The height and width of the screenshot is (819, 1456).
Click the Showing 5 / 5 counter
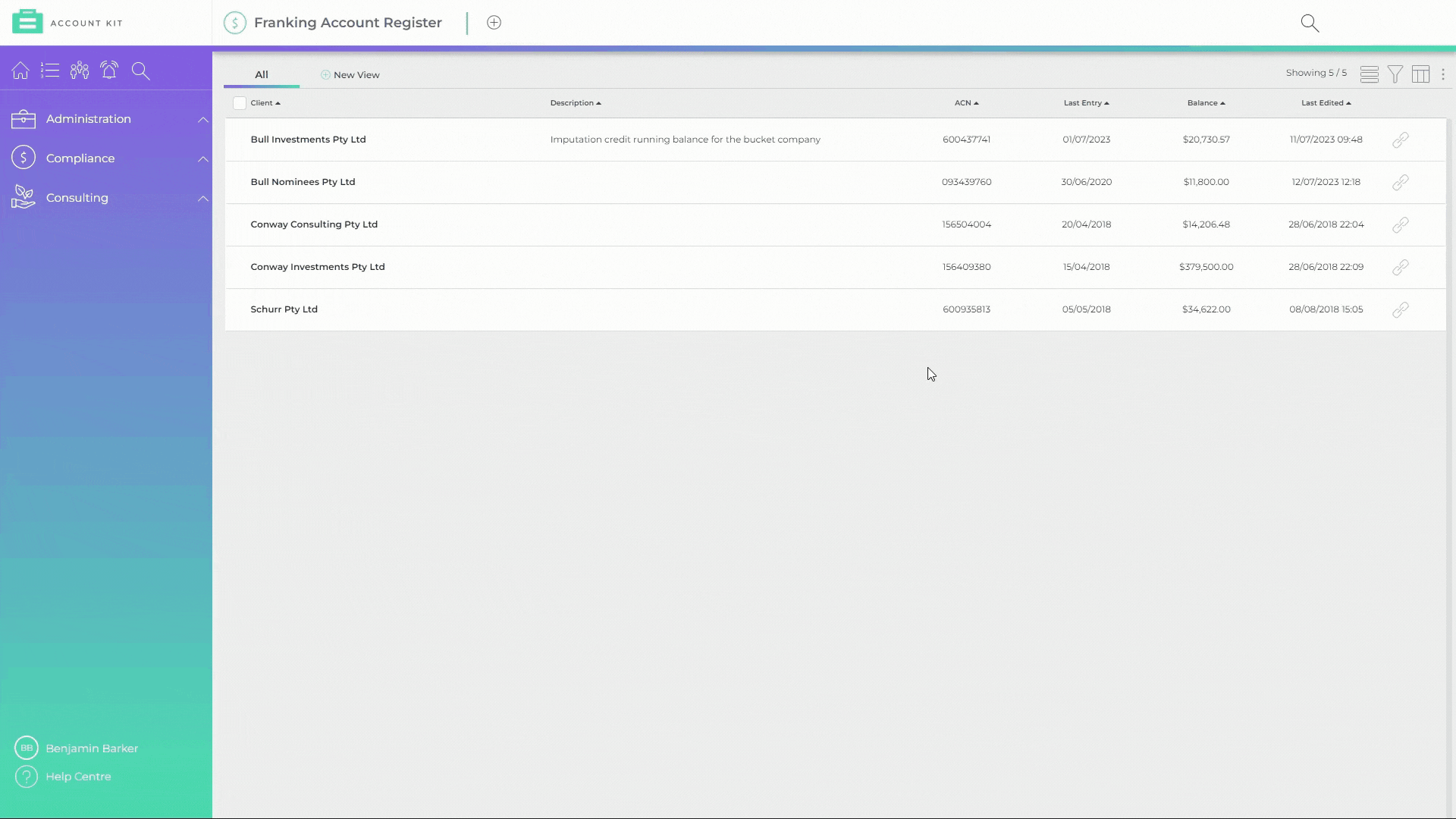(x=1316, y=73)
